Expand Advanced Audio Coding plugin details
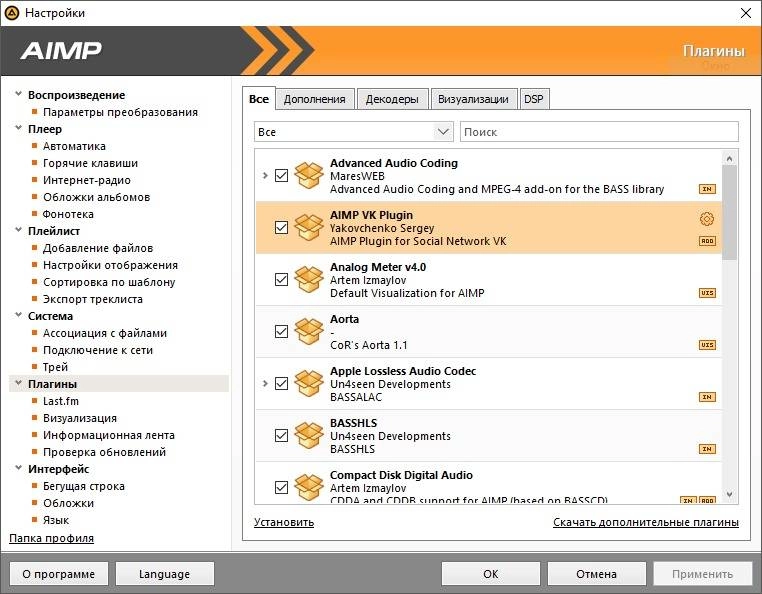Image resolution: width=762 pixels, height=594 pixels. 265,175
